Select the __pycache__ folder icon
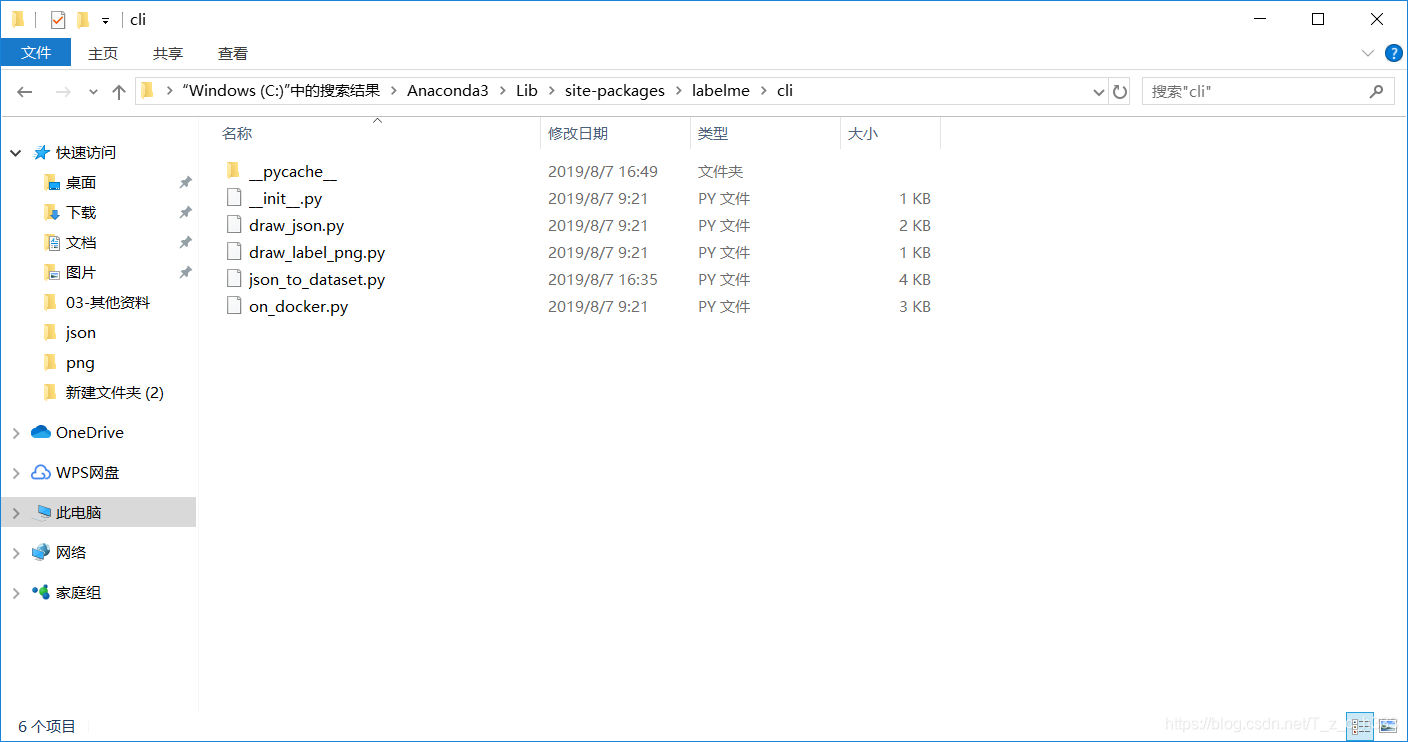Screen dimensions: 1408x742 [233, 171]
